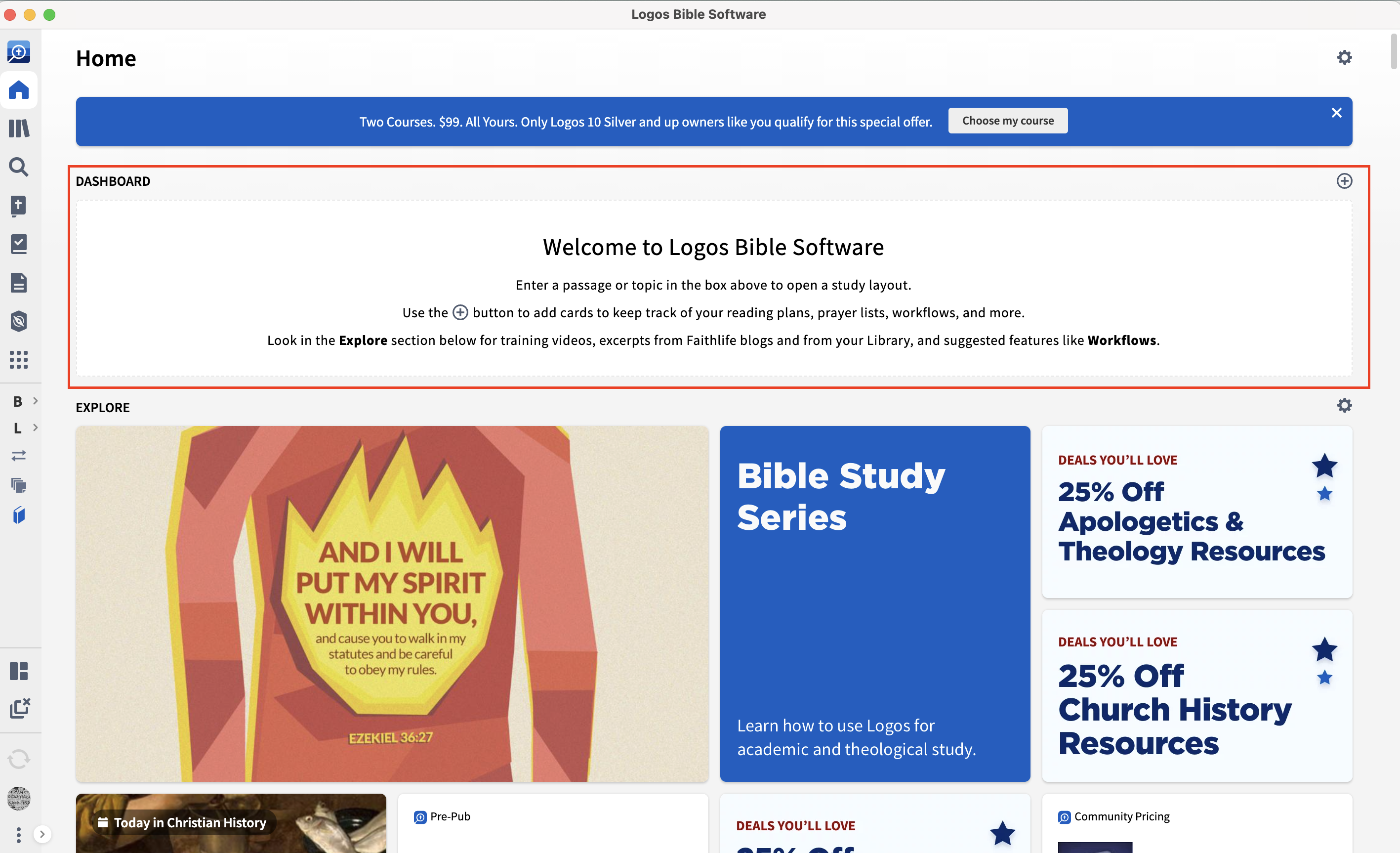The width and height of the screenshot is (1400, 853).
Task: Open Home page settings gear
Action: pyautogui.click(x=1344, y=57)
